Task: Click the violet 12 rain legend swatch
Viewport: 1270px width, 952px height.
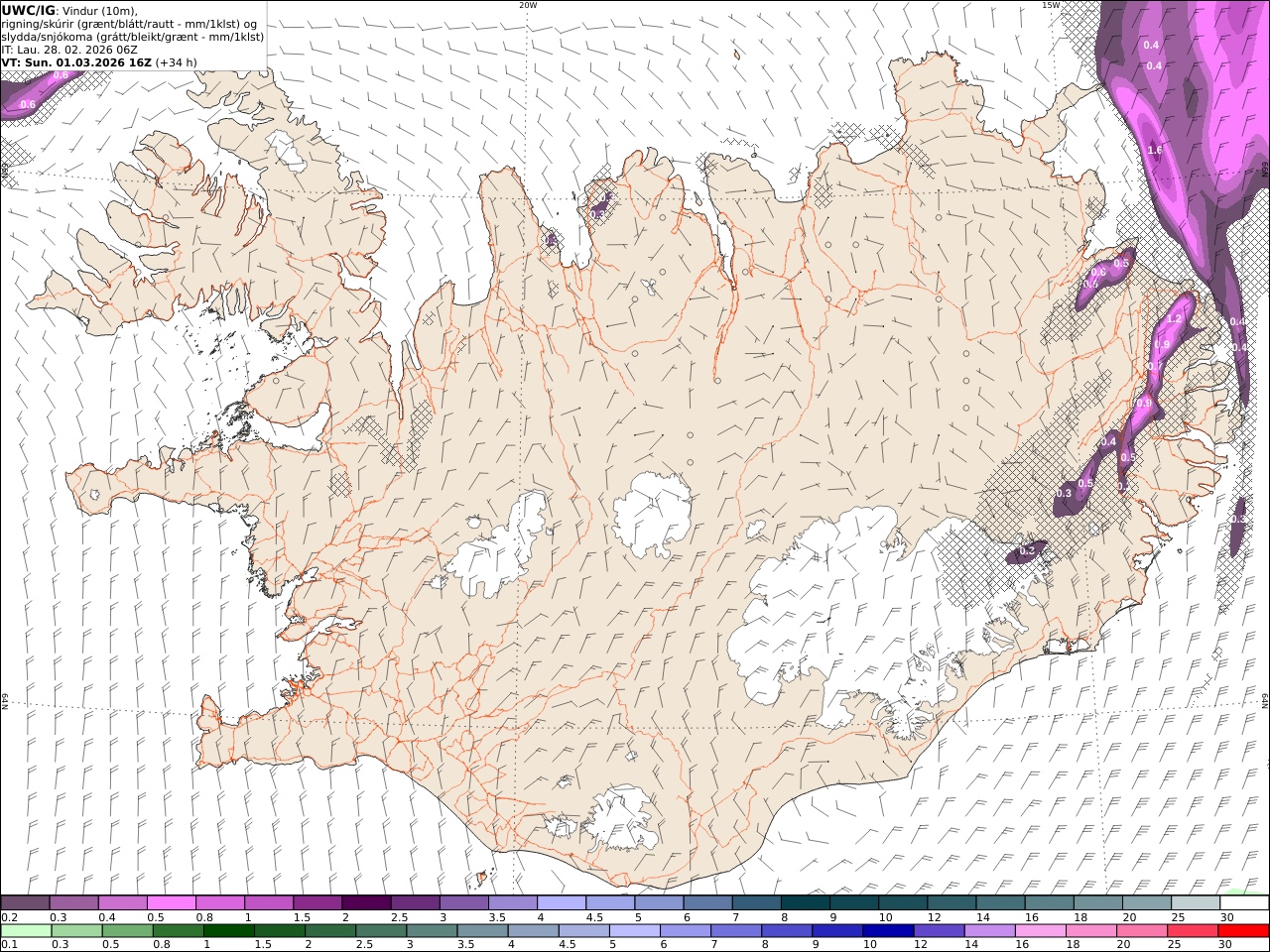Action: tap(939, 931)
